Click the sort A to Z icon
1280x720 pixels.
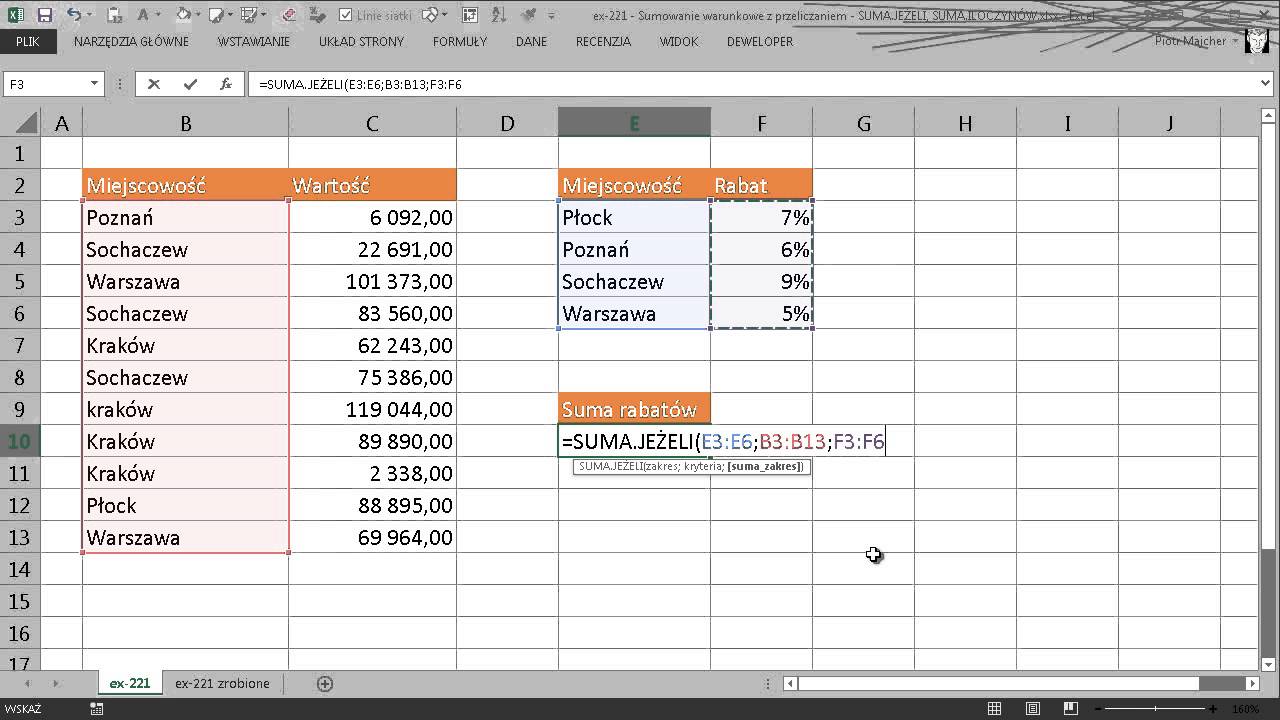point(498,15)
